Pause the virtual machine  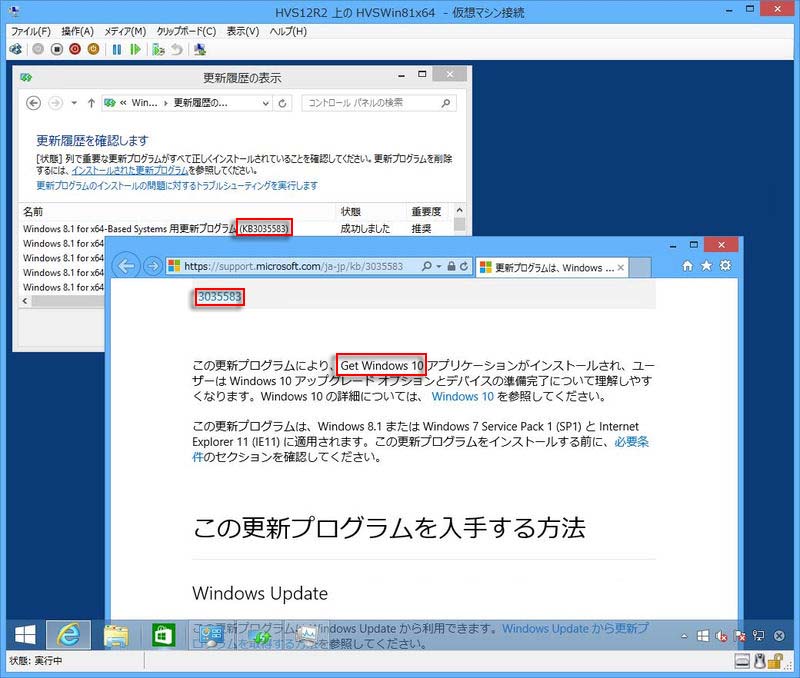click(117, 49)
